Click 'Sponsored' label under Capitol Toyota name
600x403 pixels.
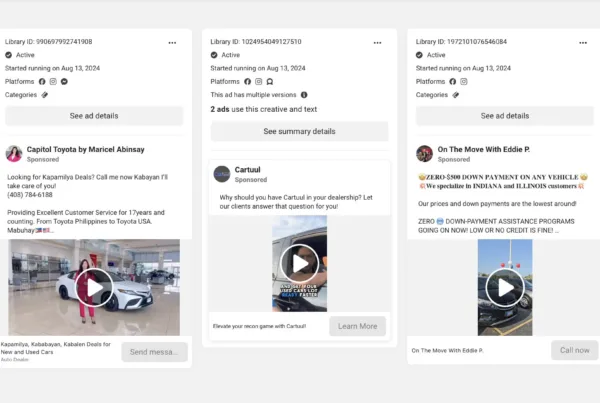(x=43, y=159)
